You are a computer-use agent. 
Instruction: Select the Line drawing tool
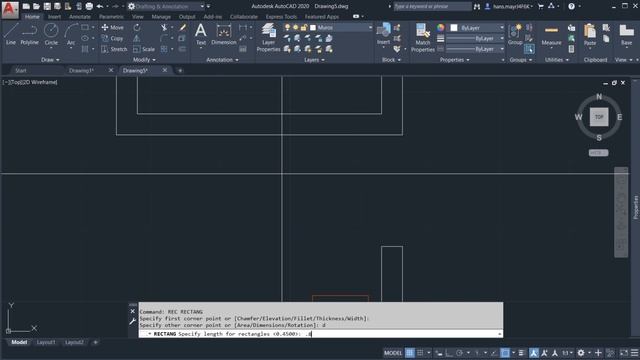(11, 34)
